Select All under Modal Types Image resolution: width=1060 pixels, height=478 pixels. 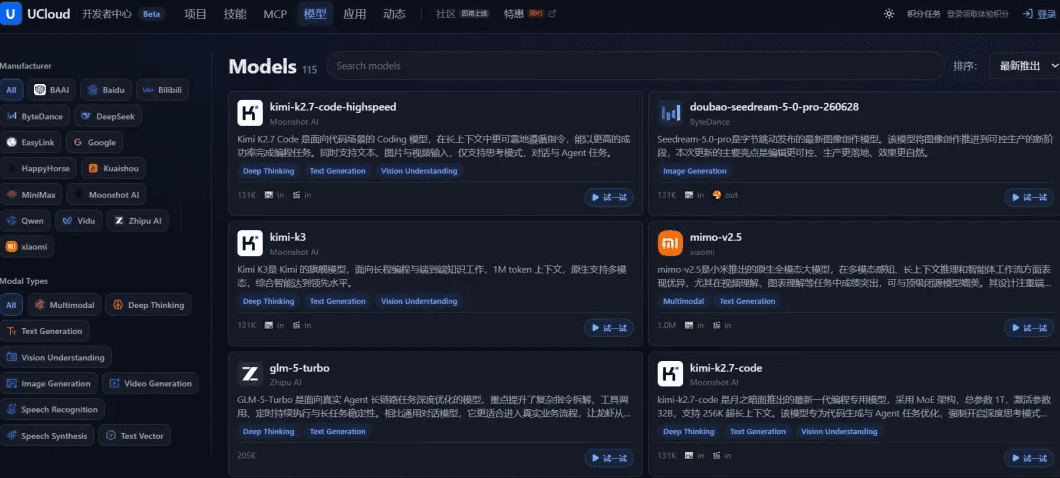[11, 305]
